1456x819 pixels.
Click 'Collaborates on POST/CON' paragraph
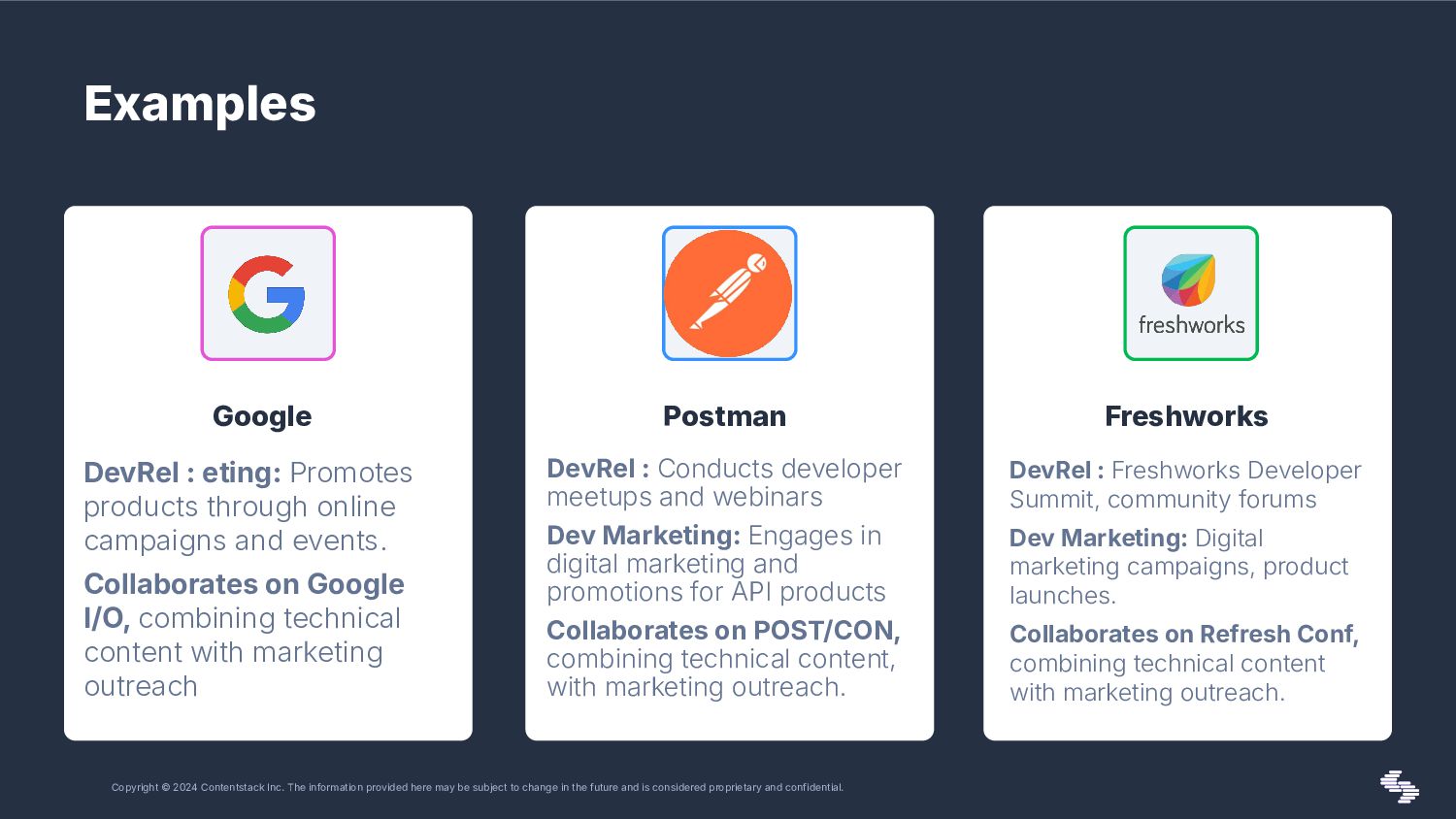click(723, 659)
